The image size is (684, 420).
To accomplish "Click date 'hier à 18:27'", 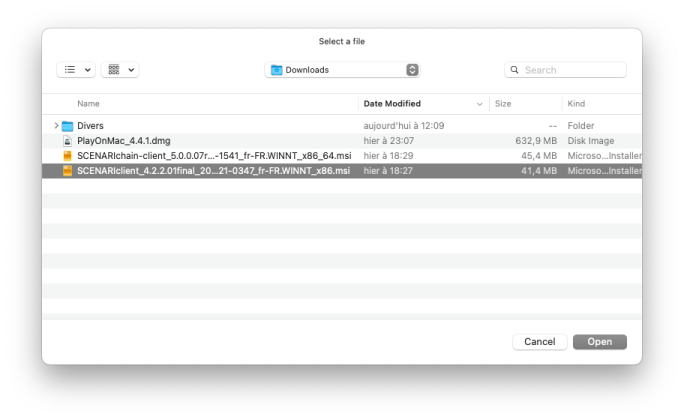I will (x=388, y=171).
